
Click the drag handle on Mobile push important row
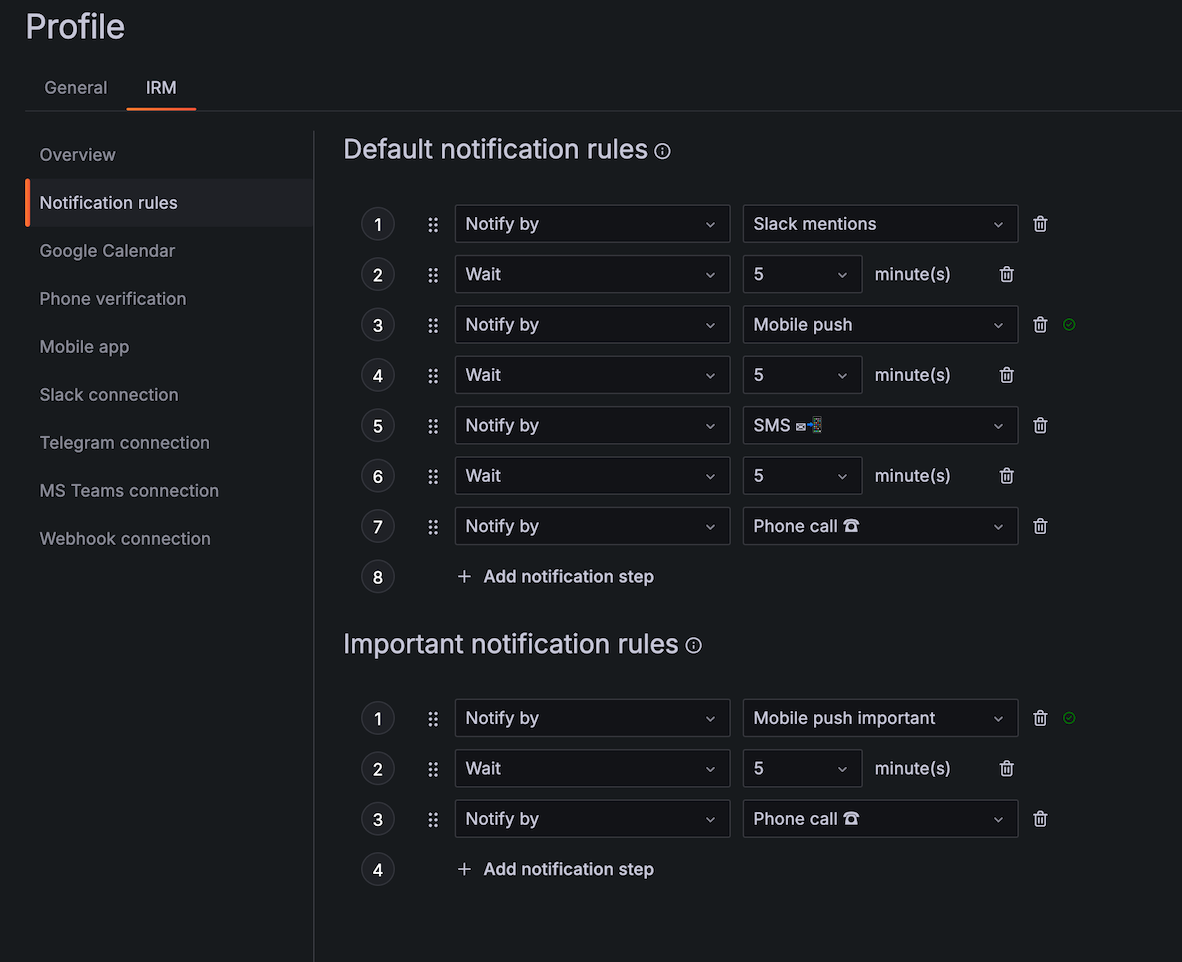(432, 718)
